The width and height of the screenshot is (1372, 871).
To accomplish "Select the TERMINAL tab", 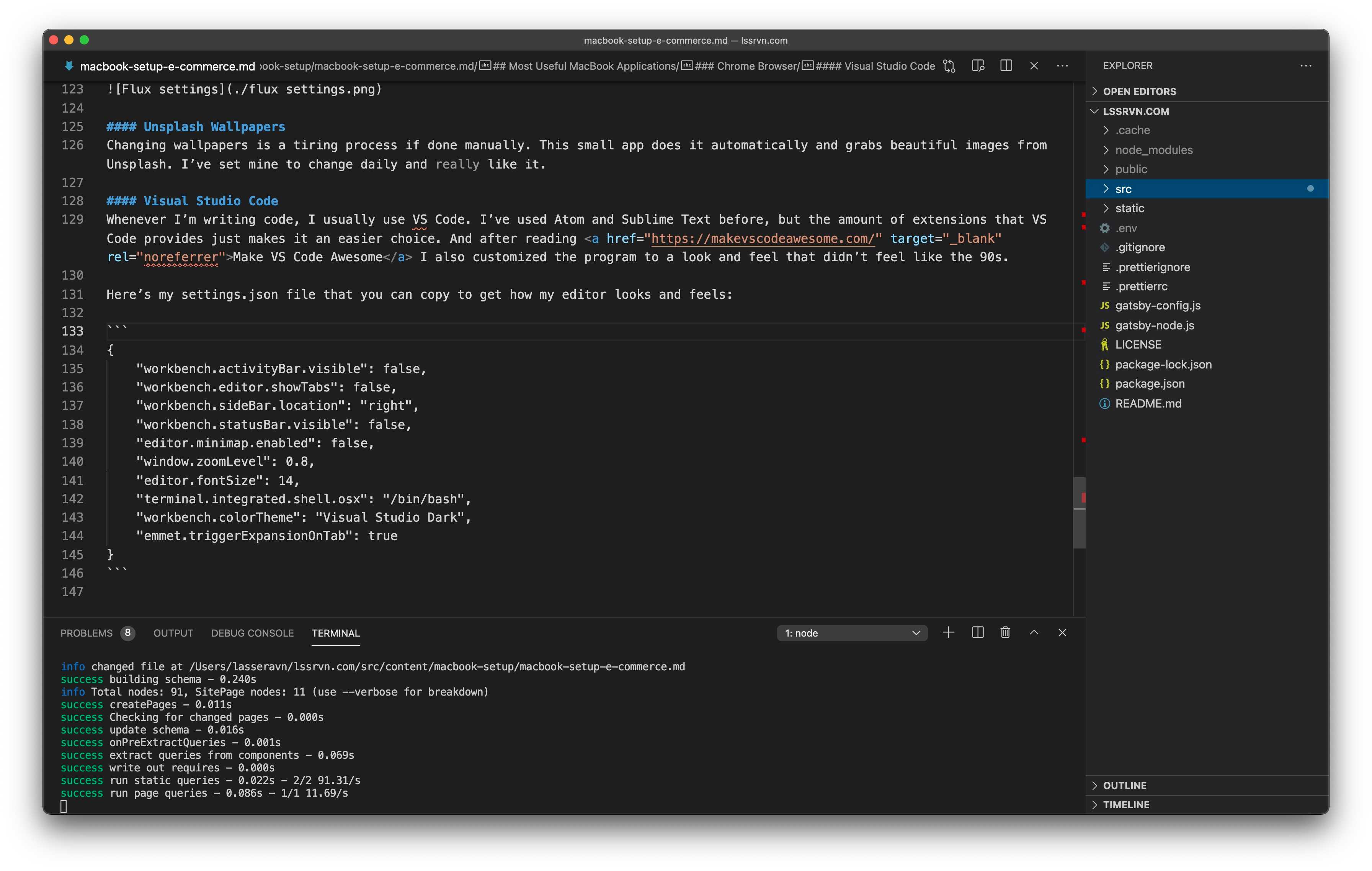I will [x=336, y=633].
